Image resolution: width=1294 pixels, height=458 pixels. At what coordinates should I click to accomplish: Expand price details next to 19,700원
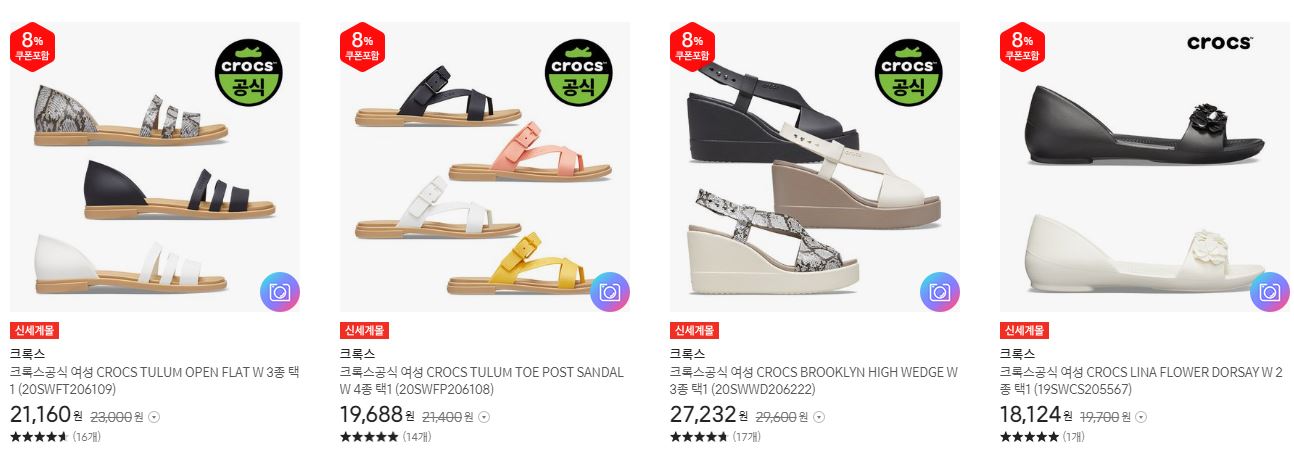pos(1141,417)
